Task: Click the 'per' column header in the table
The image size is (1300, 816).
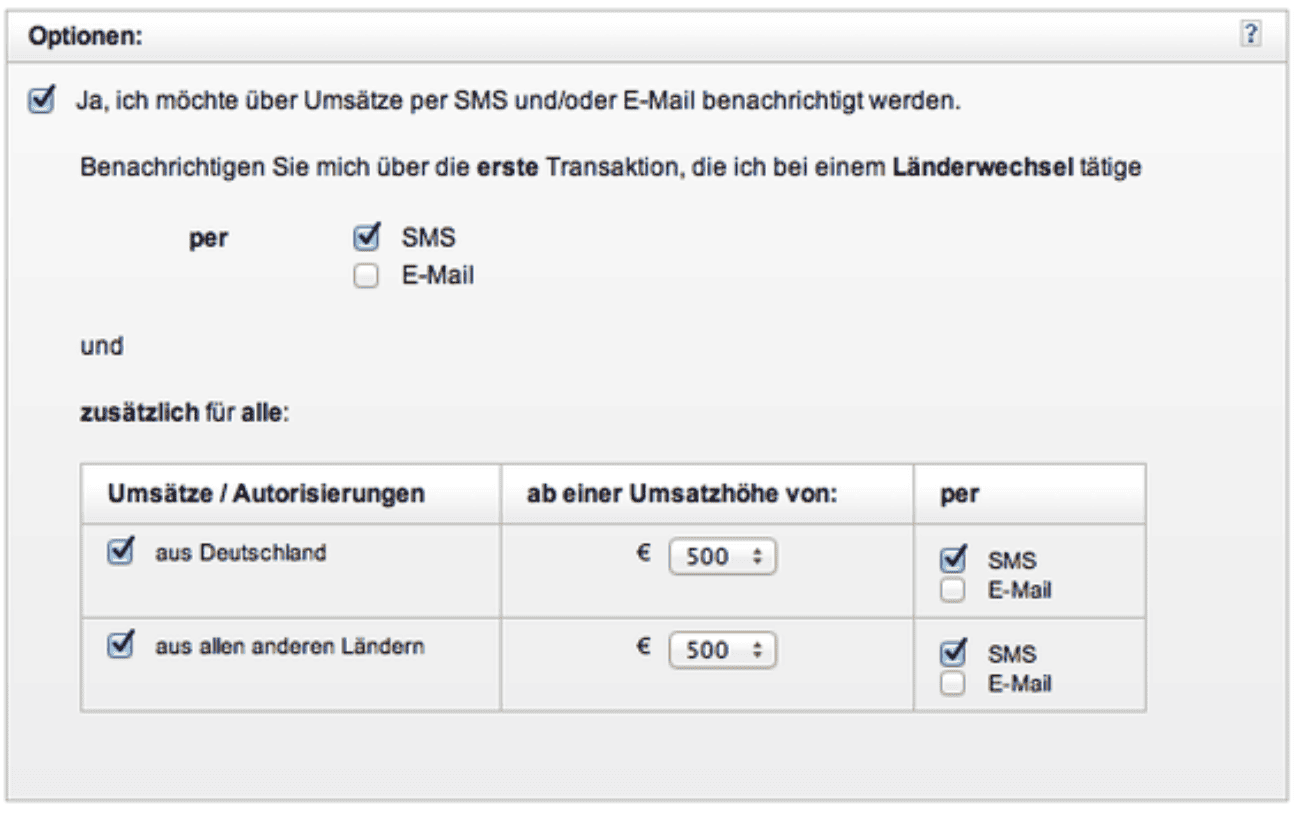Action: pyautogui.click(x=959, y=494)
